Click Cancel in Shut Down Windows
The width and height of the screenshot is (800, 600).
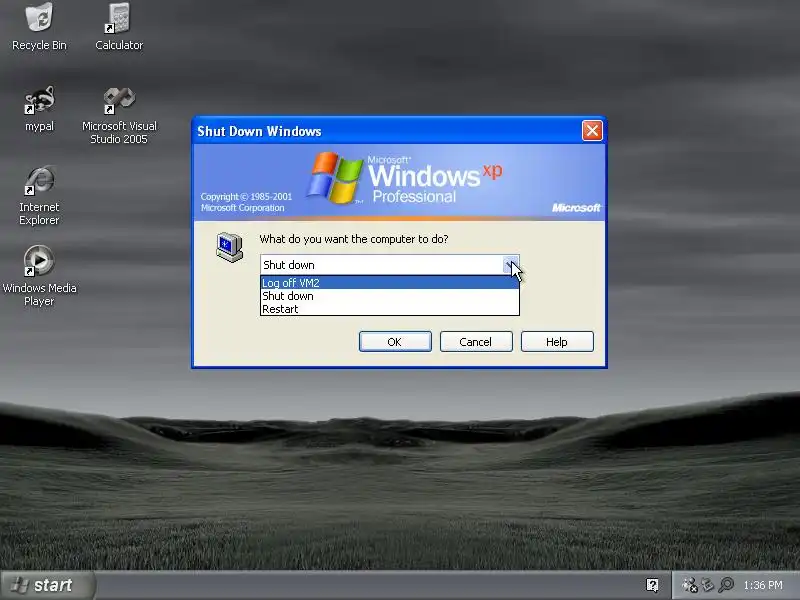476,342
